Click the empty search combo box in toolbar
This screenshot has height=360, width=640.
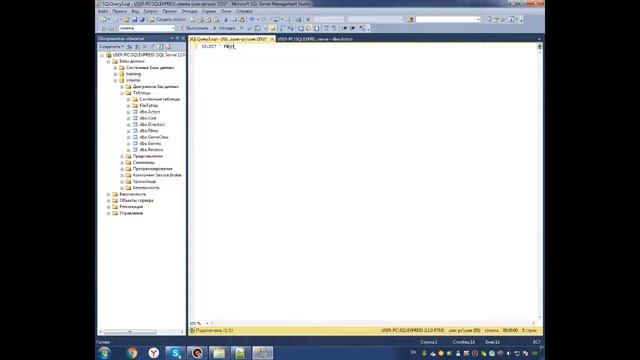(x=448, y=19)
